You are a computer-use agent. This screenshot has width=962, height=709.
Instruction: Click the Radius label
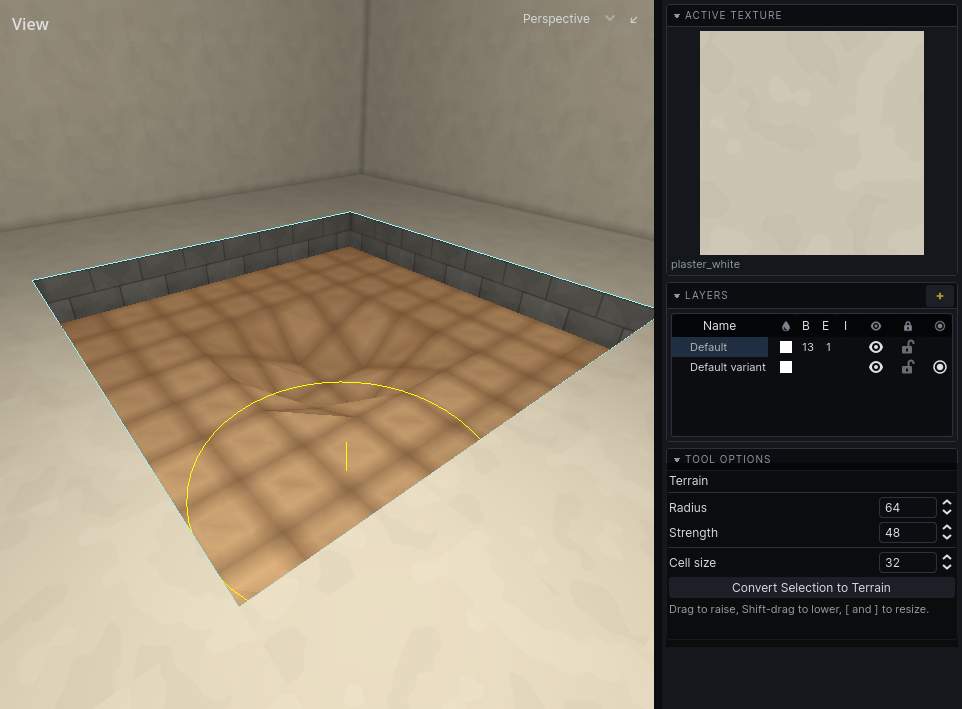pyautogui.click(x=688, y=508)
